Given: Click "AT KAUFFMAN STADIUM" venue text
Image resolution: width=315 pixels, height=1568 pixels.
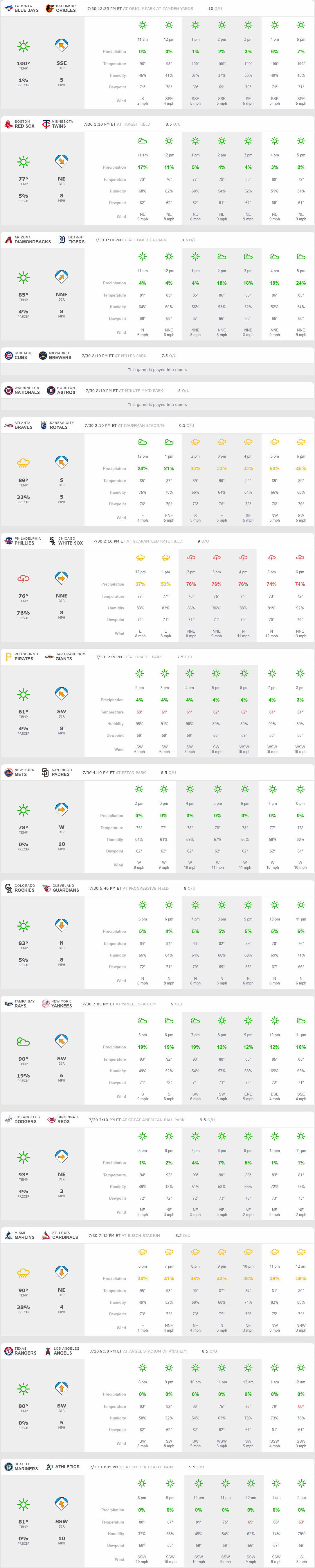Looking at the screenshot, I should coord(141,425).
